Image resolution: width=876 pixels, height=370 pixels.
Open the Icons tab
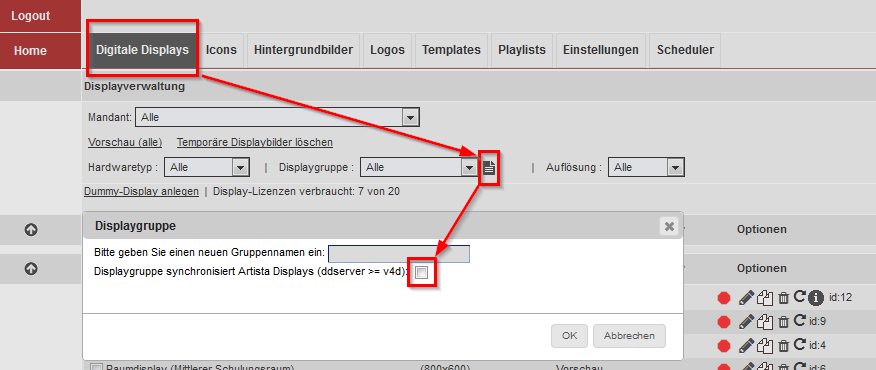(221, 50)
